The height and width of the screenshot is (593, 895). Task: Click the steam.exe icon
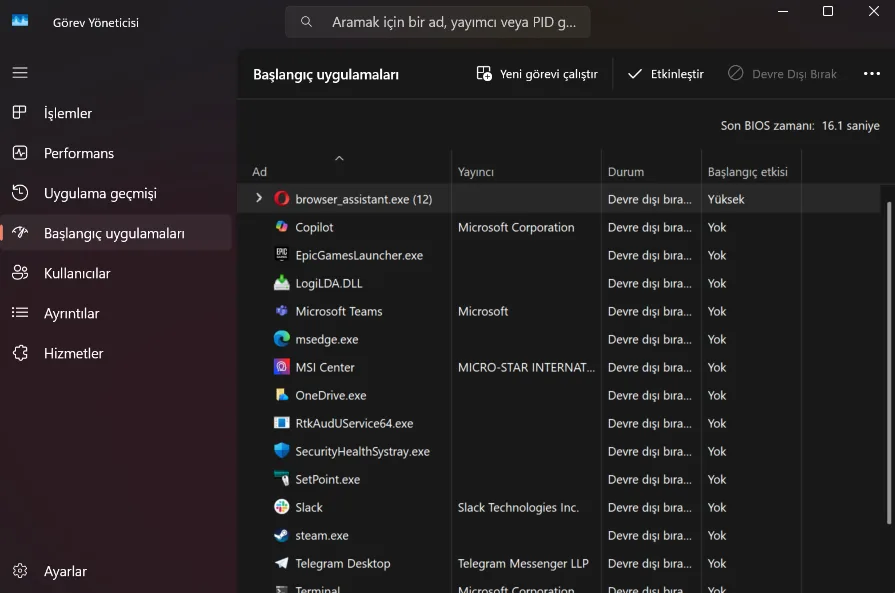[x=281, y=535]
